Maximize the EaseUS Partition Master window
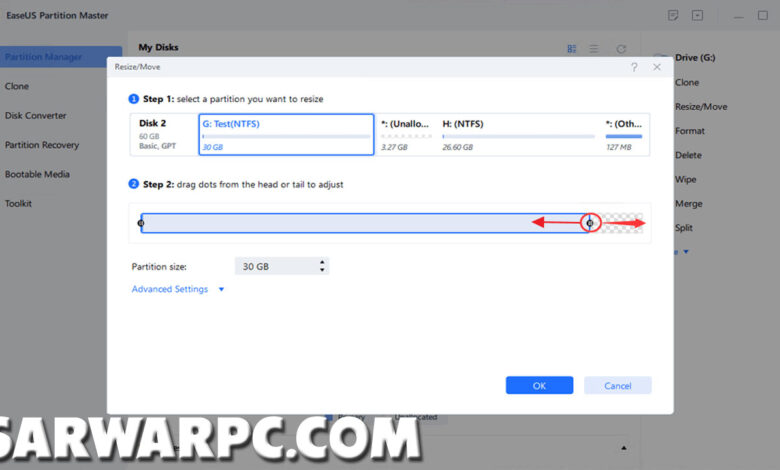Screen dimensions: 780x470 click(x=763, y=15)
